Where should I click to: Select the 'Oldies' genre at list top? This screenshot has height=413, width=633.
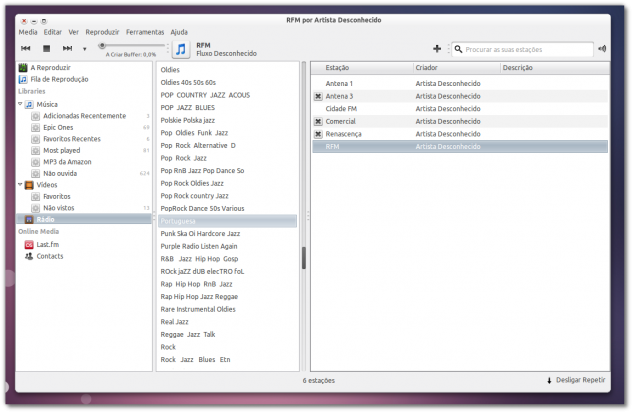pos(170,70)
